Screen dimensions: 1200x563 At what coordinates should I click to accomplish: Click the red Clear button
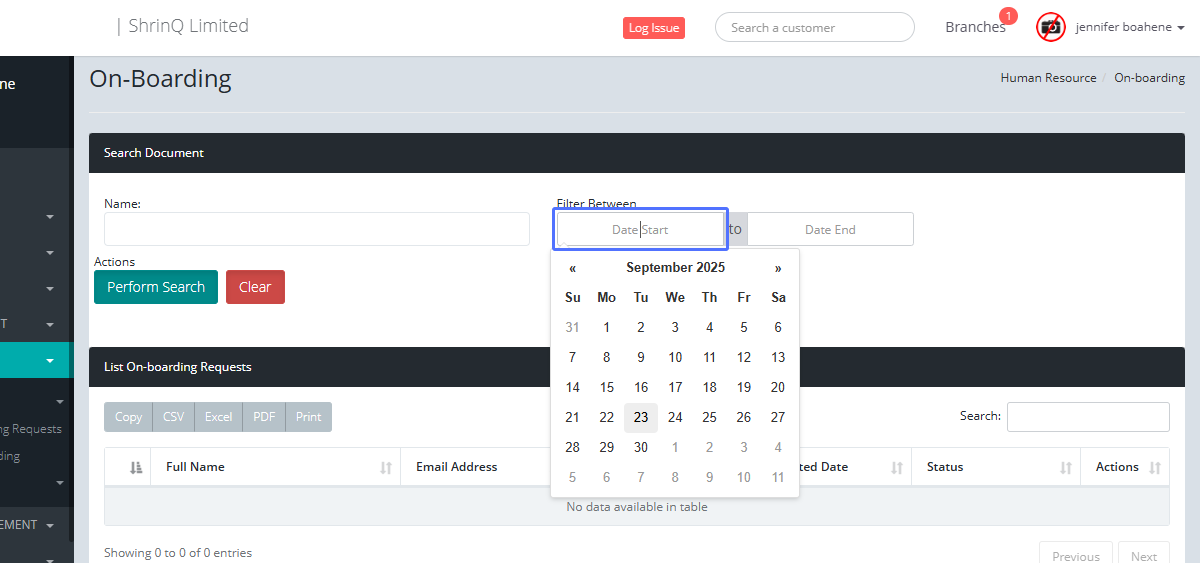(x=255, y=287)
